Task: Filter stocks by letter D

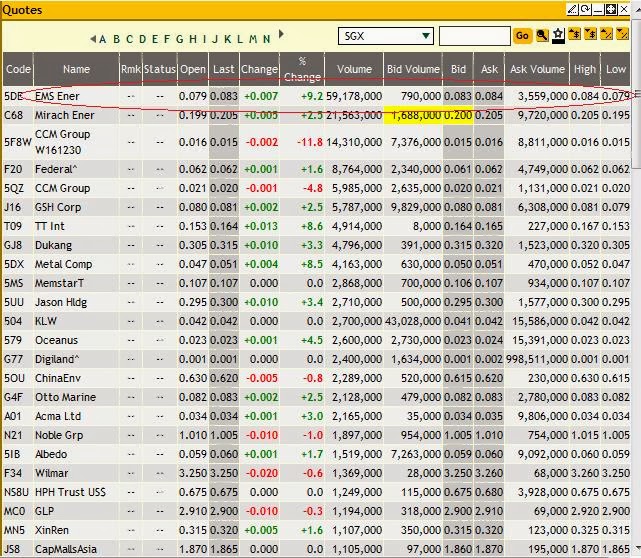Action: coord(143,39)
